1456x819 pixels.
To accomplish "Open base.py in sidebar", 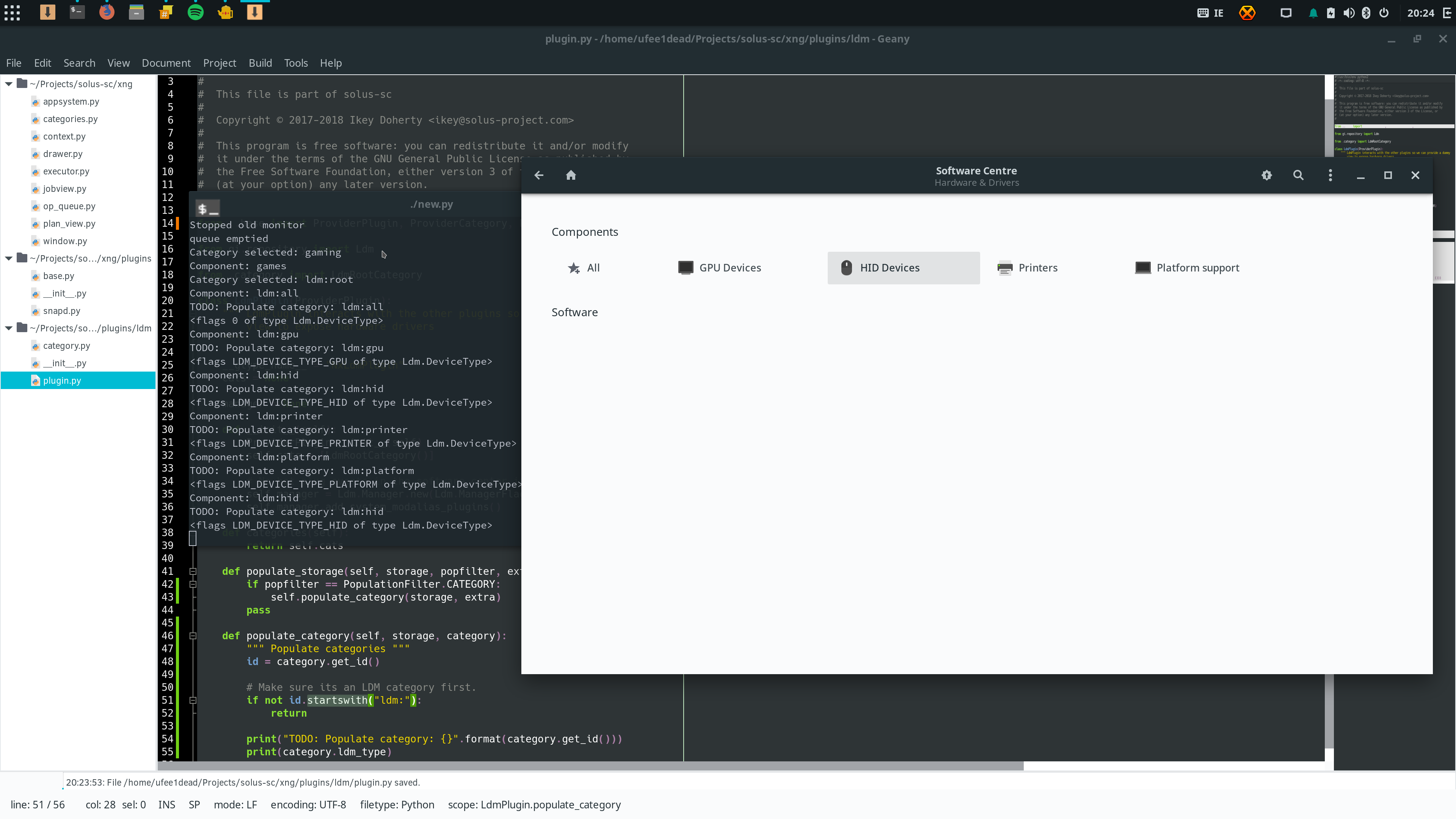I will pyautogui.click(x=58, y=276).
